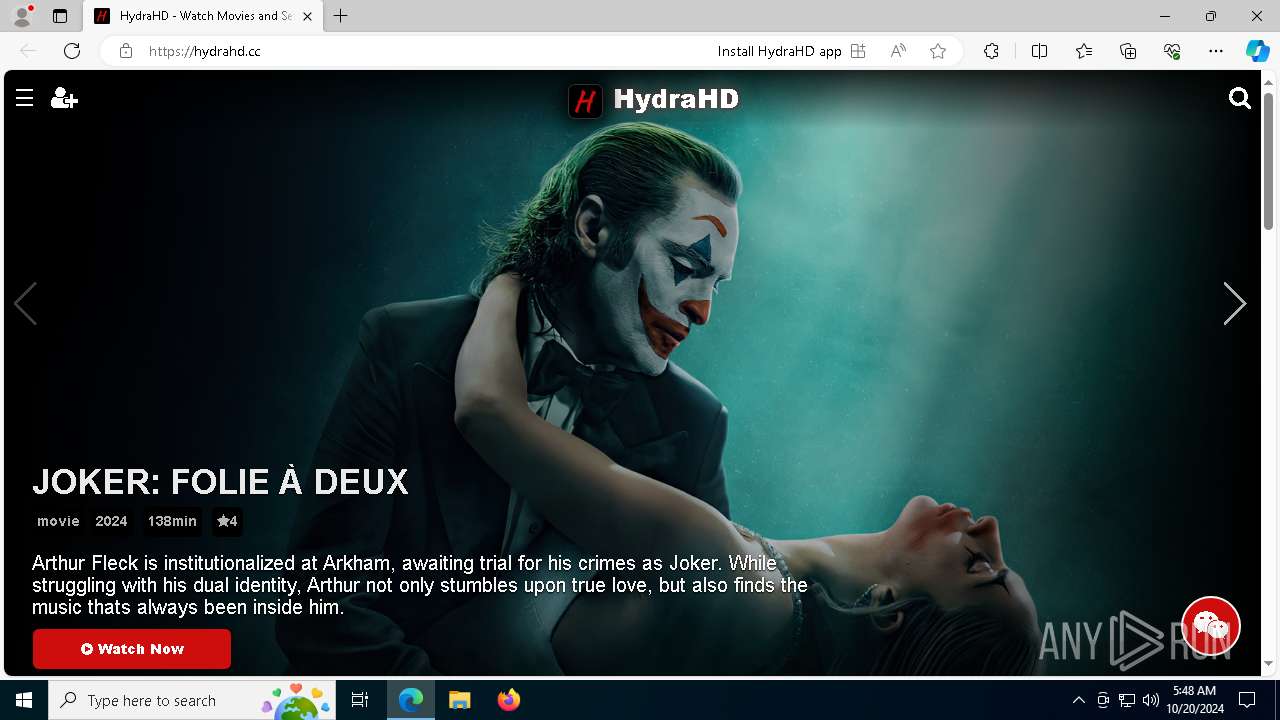Open Browser essentials icon
Screen dimensions: 1280x720
[1172, 51]
